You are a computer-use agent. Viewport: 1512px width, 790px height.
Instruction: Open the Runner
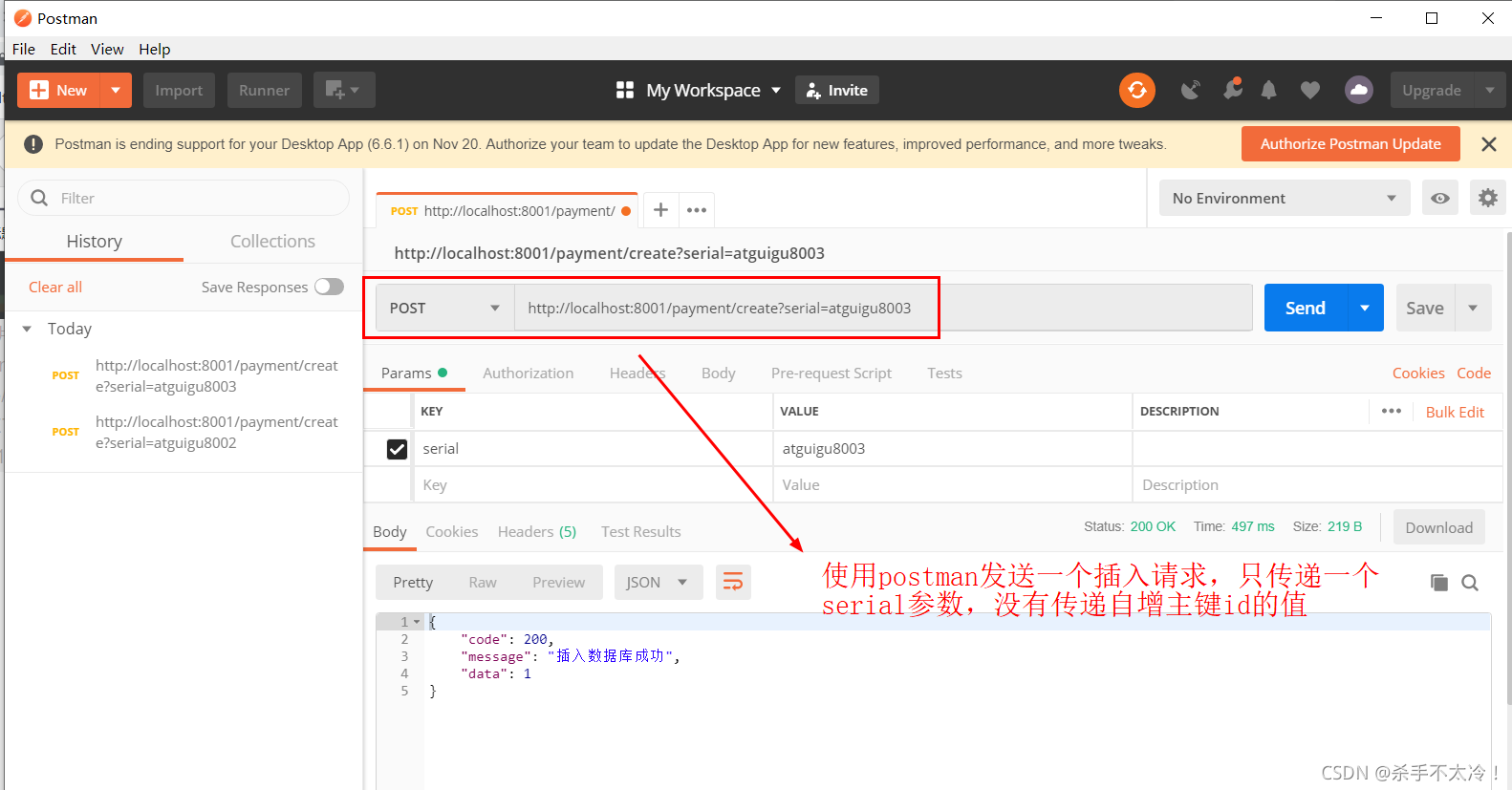coord(264,90)
